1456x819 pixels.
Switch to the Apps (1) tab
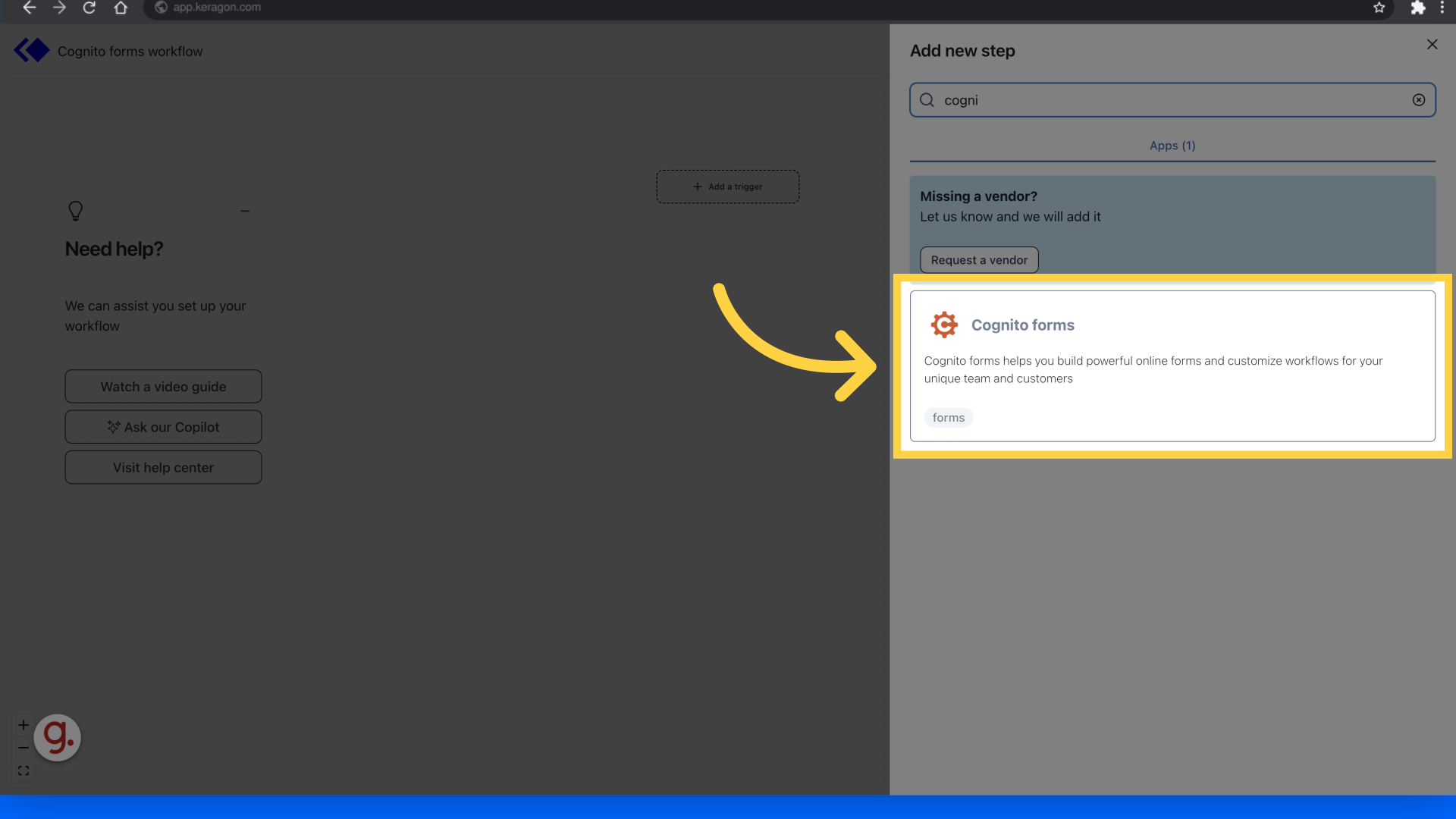click(1172, 145)
